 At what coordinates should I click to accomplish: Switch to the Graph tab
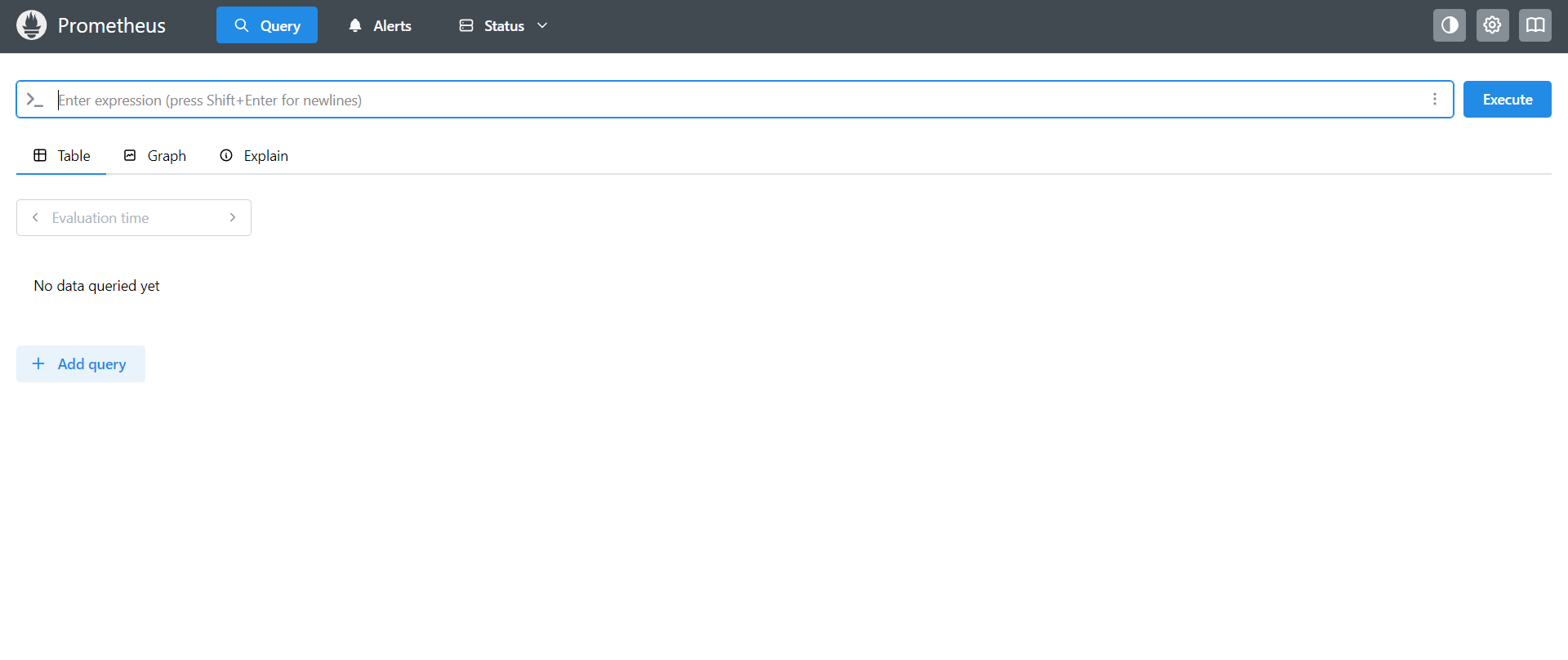pos(154,155)
